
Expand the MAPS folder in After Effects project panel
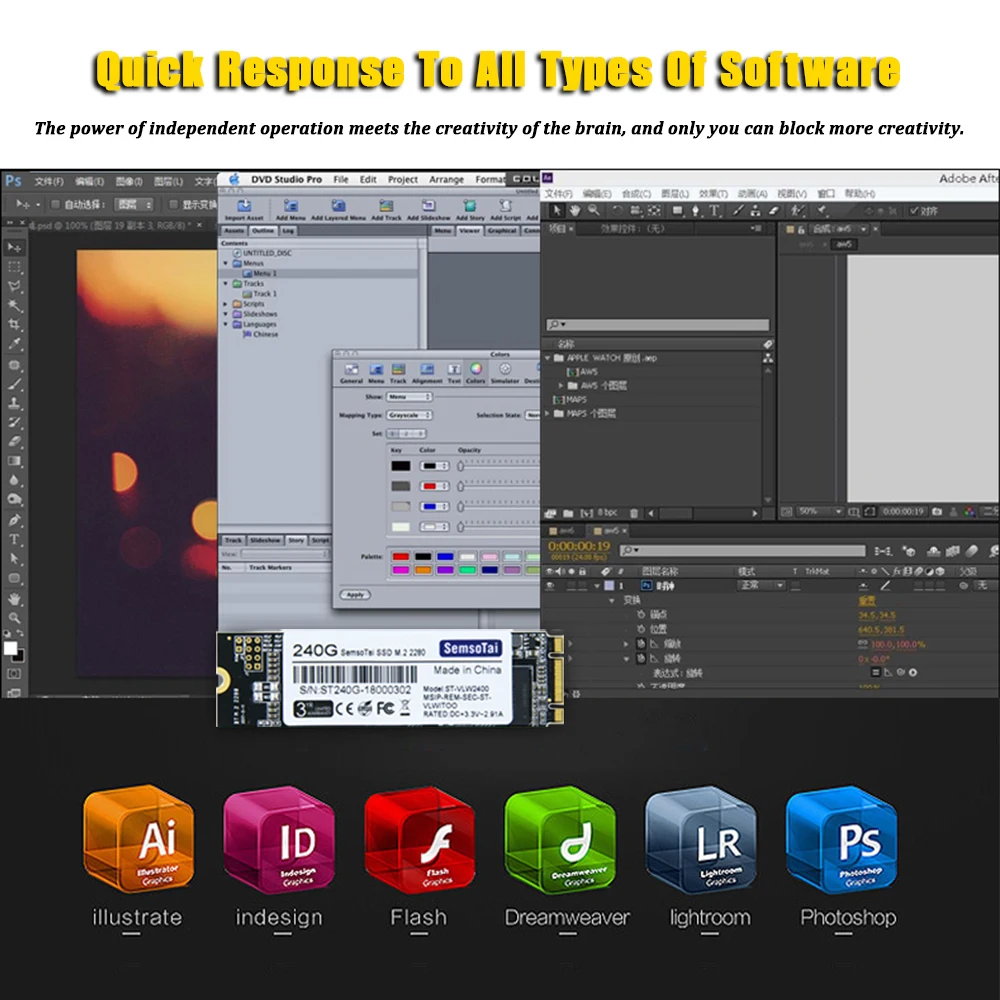548,413
